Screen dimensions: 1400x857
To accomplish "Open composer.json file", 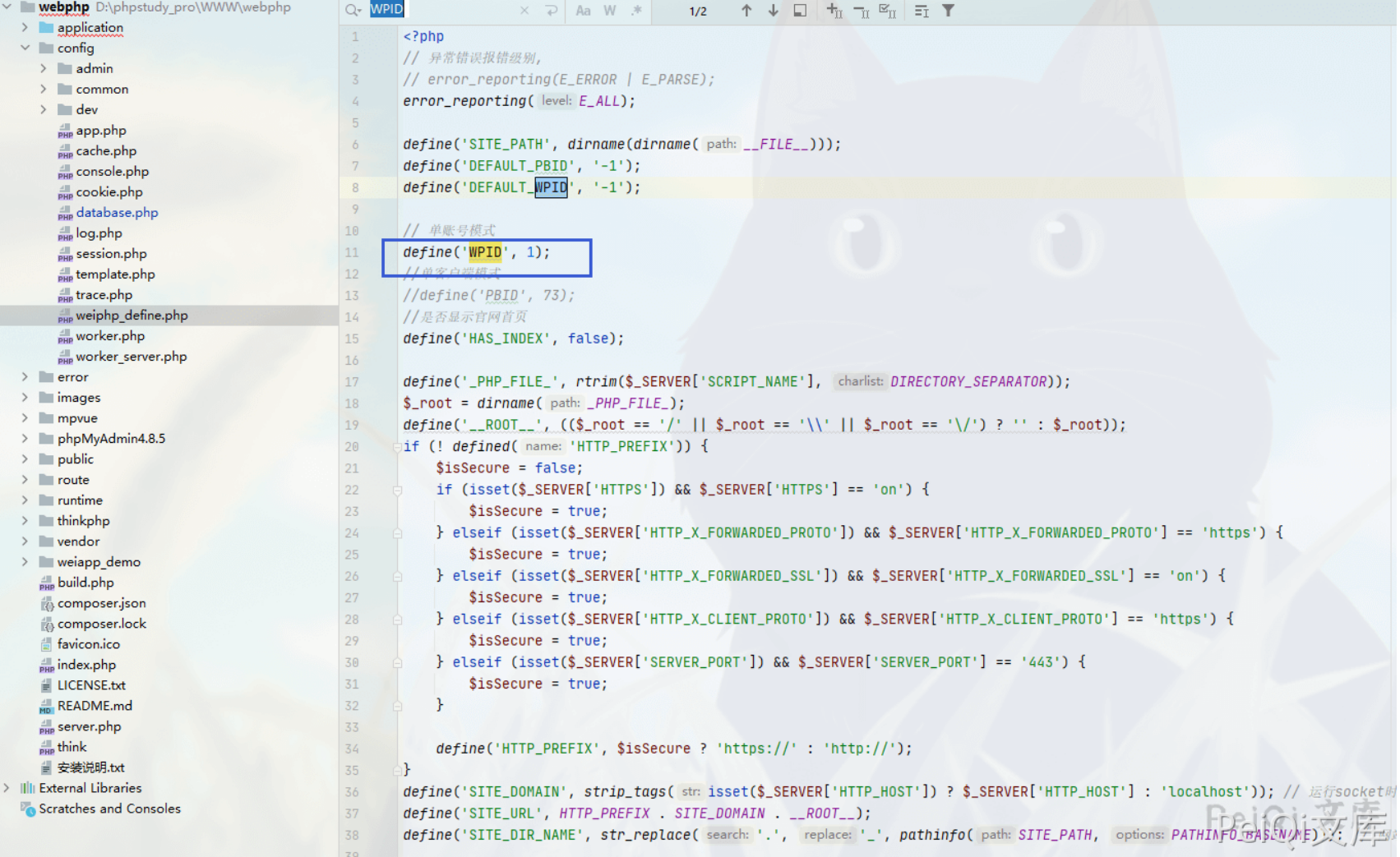I will coord(101,603).
